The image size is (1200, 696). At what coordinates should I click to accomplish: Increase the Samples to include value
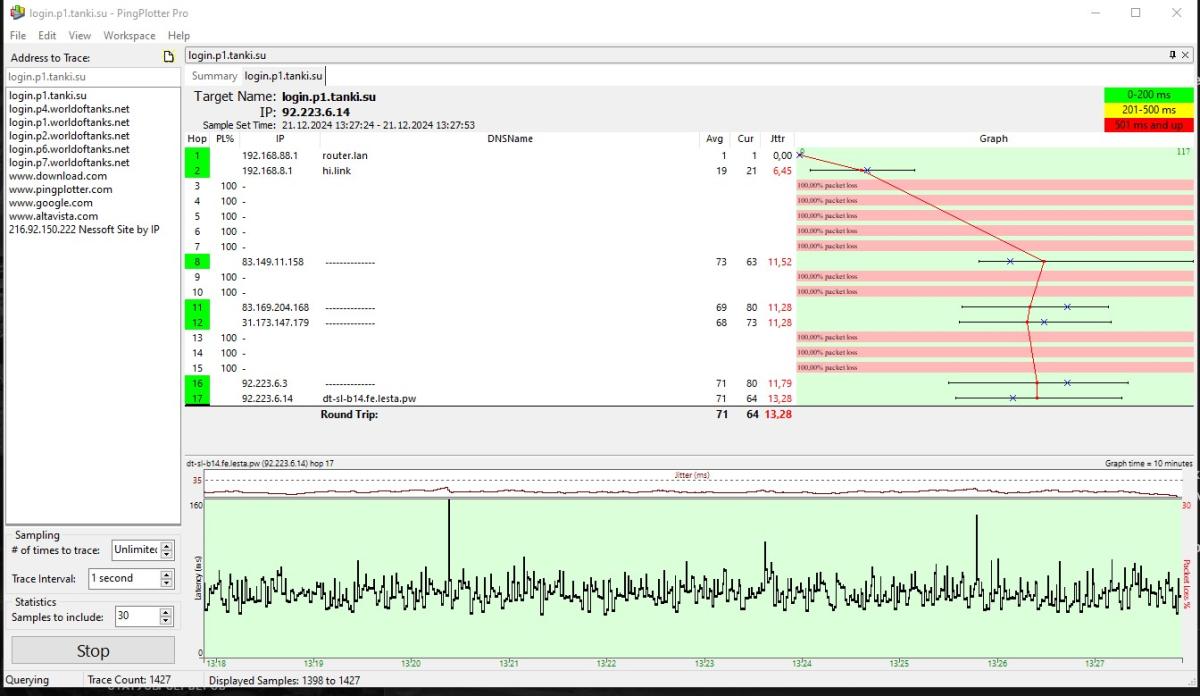(x=166, y=612)
